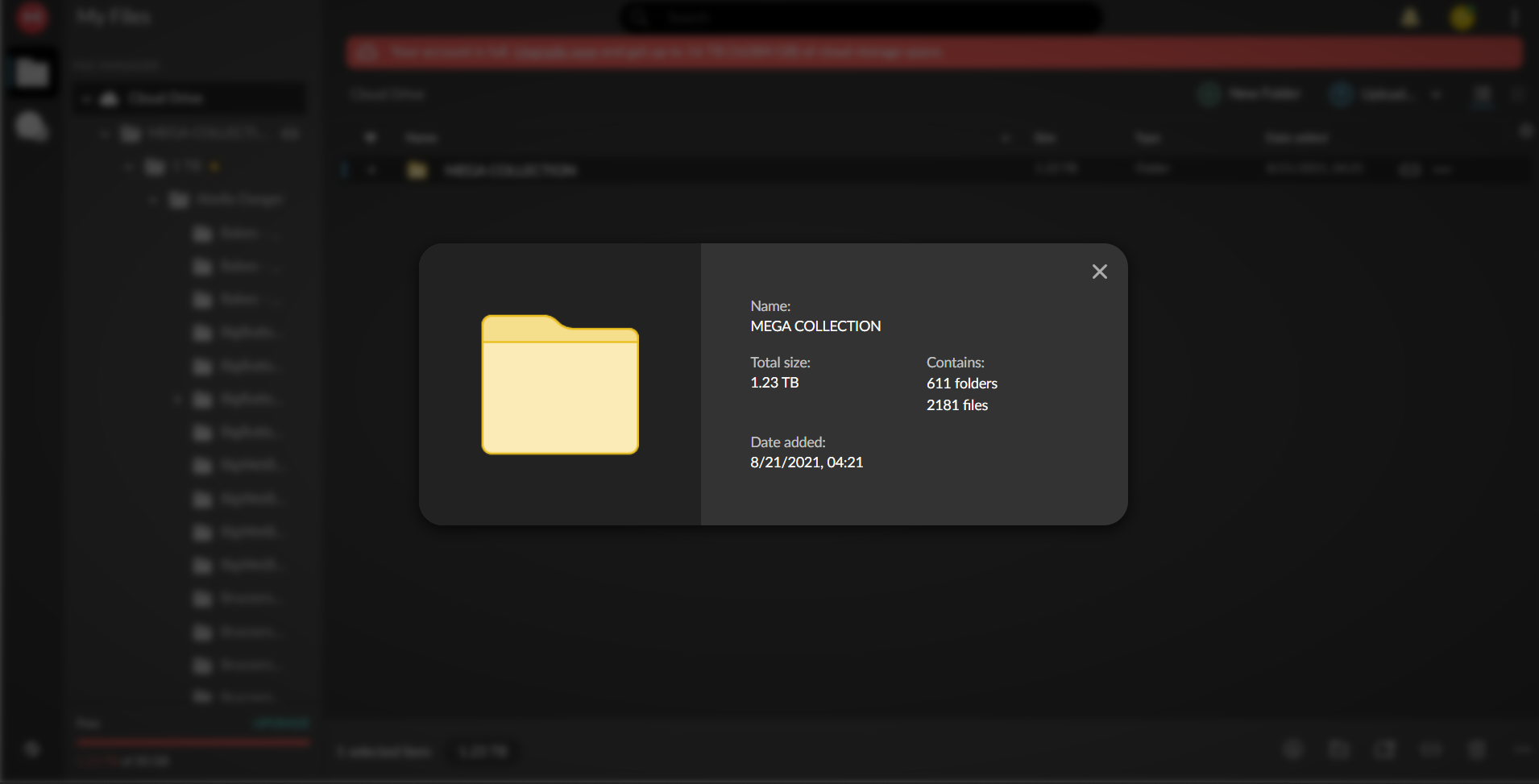The width and height of the screenshot is (1539, 784).
Task: Click the MEGA logo in the top-left corner
Action: point(32,17)
